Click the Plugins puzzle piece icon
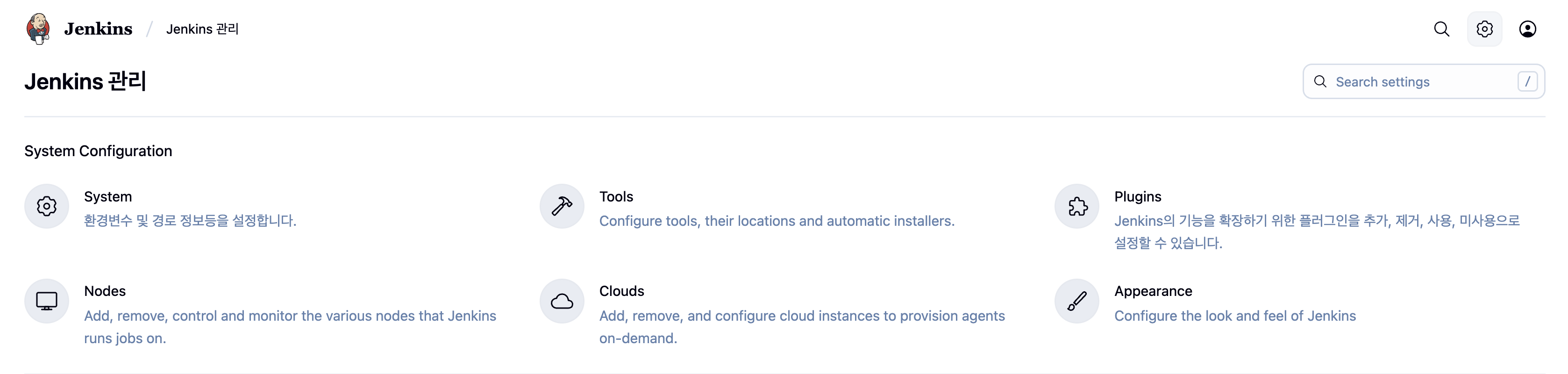Screen dimensions: 1568x374 pos(1077,207)
